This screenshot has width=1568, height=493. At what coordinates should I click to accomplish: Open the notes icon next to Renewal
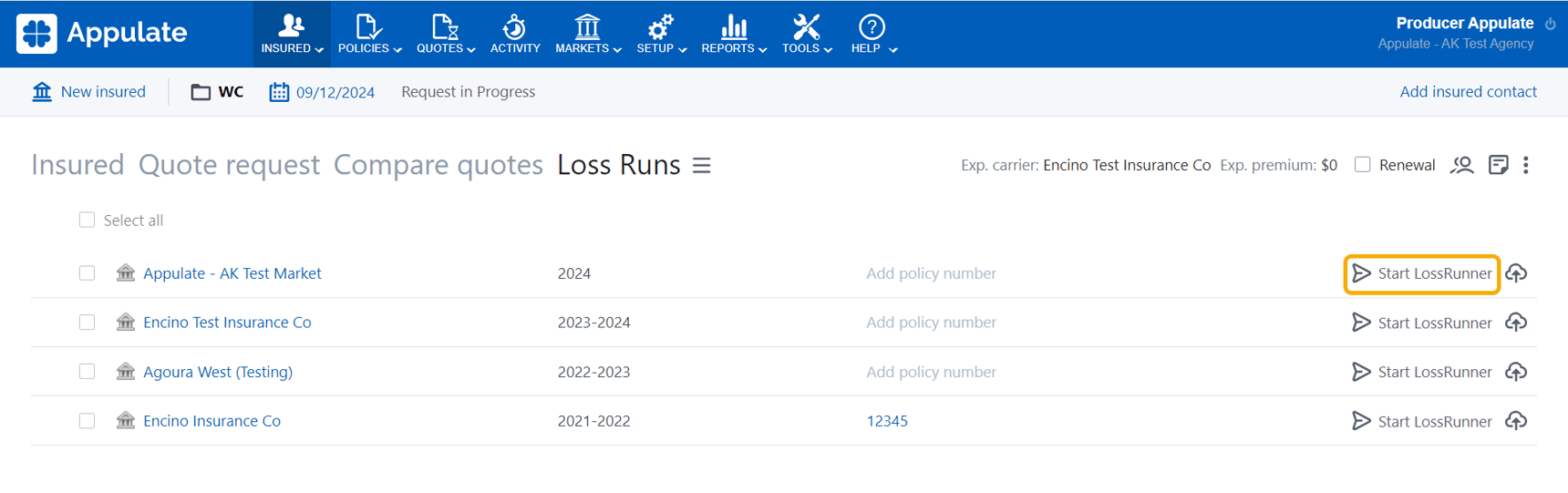(1498, 165)
